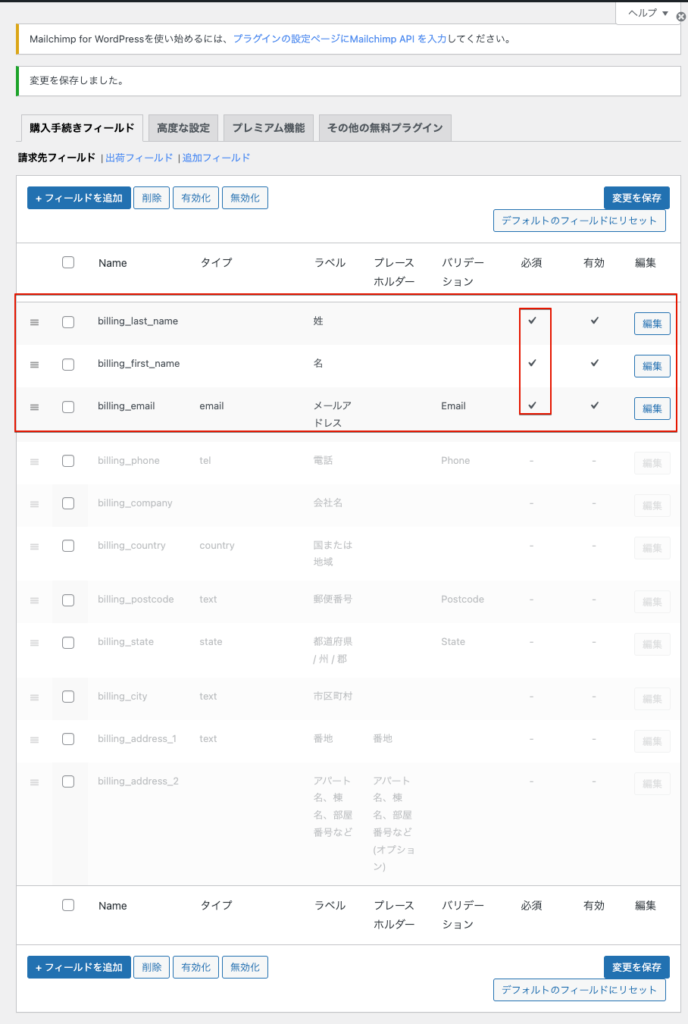Click drag handle icon of billing_email row

(34, 407)
